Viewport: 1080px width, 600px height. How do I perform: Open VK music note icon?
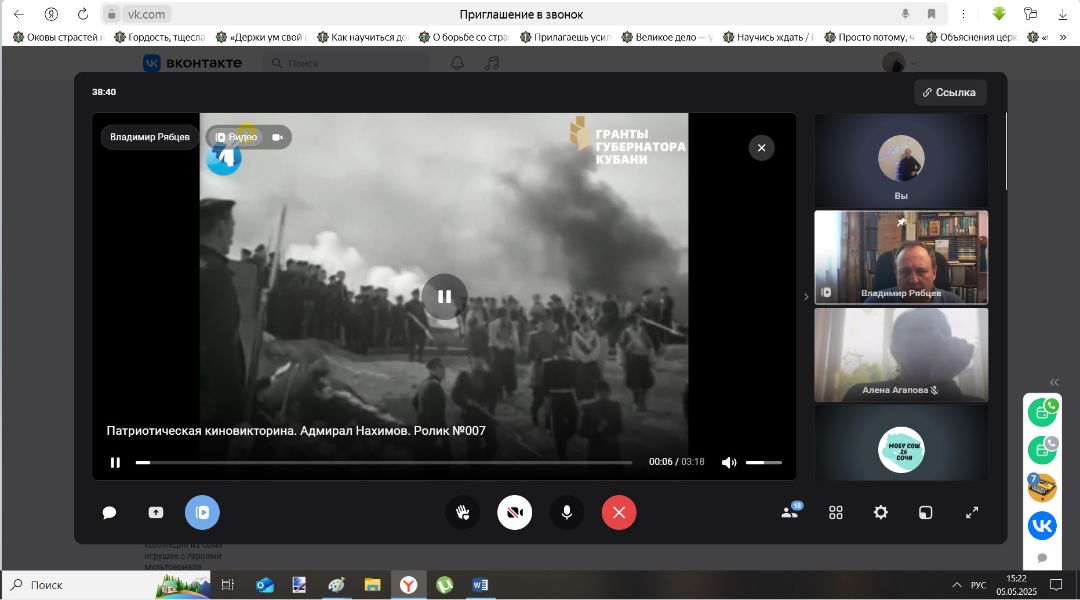(492, 63)
